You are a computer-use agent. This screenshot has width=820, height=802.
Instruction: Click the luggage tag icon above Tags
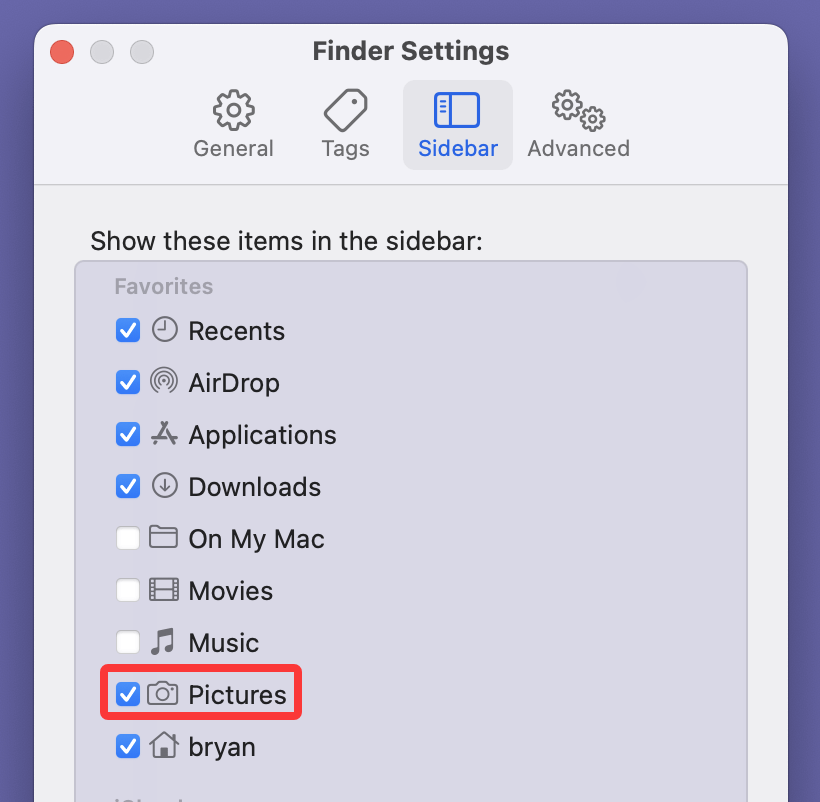tap(345, 109)
